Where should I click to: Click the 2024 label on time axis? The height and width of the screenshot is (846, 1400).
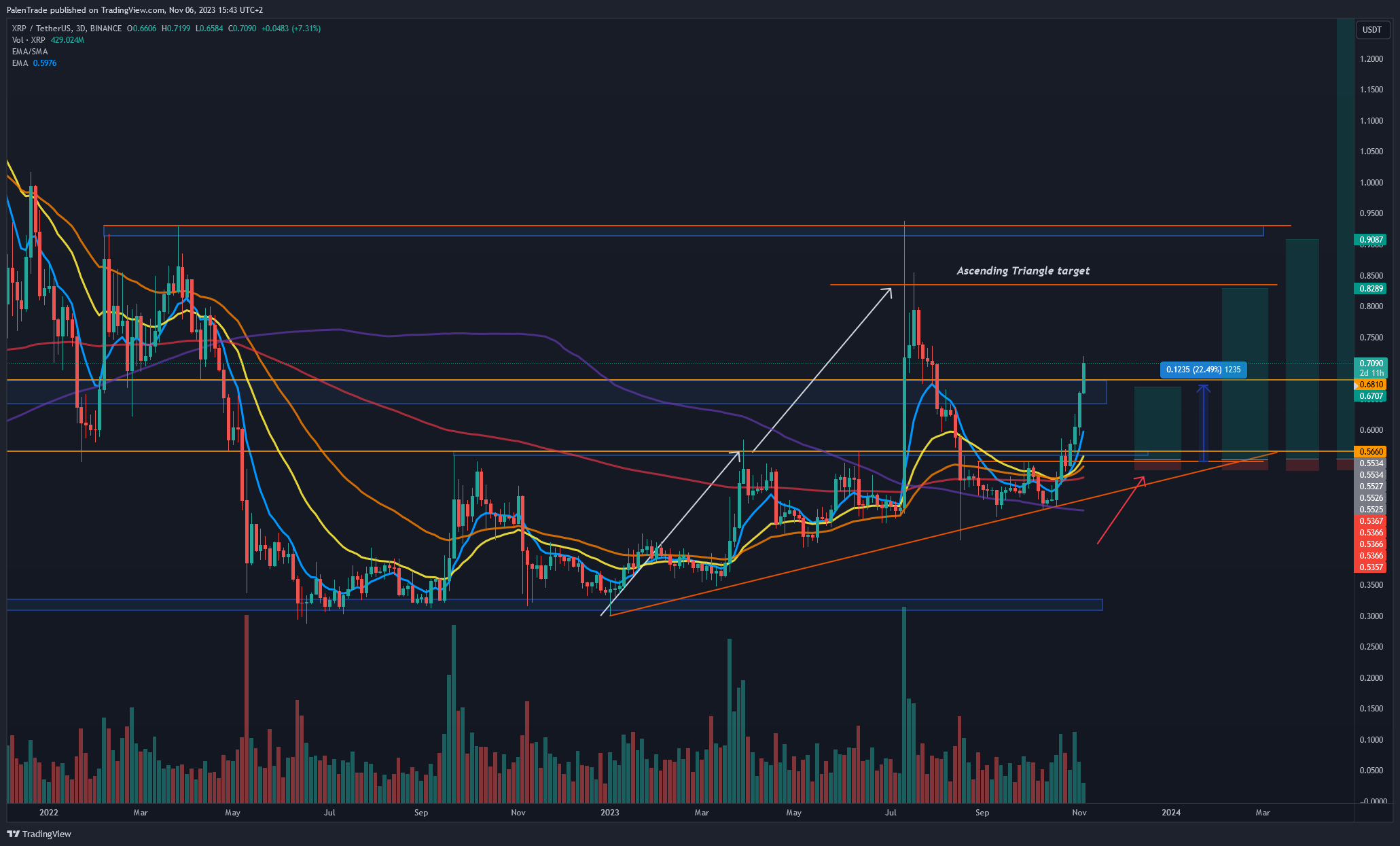point(1171,813)
